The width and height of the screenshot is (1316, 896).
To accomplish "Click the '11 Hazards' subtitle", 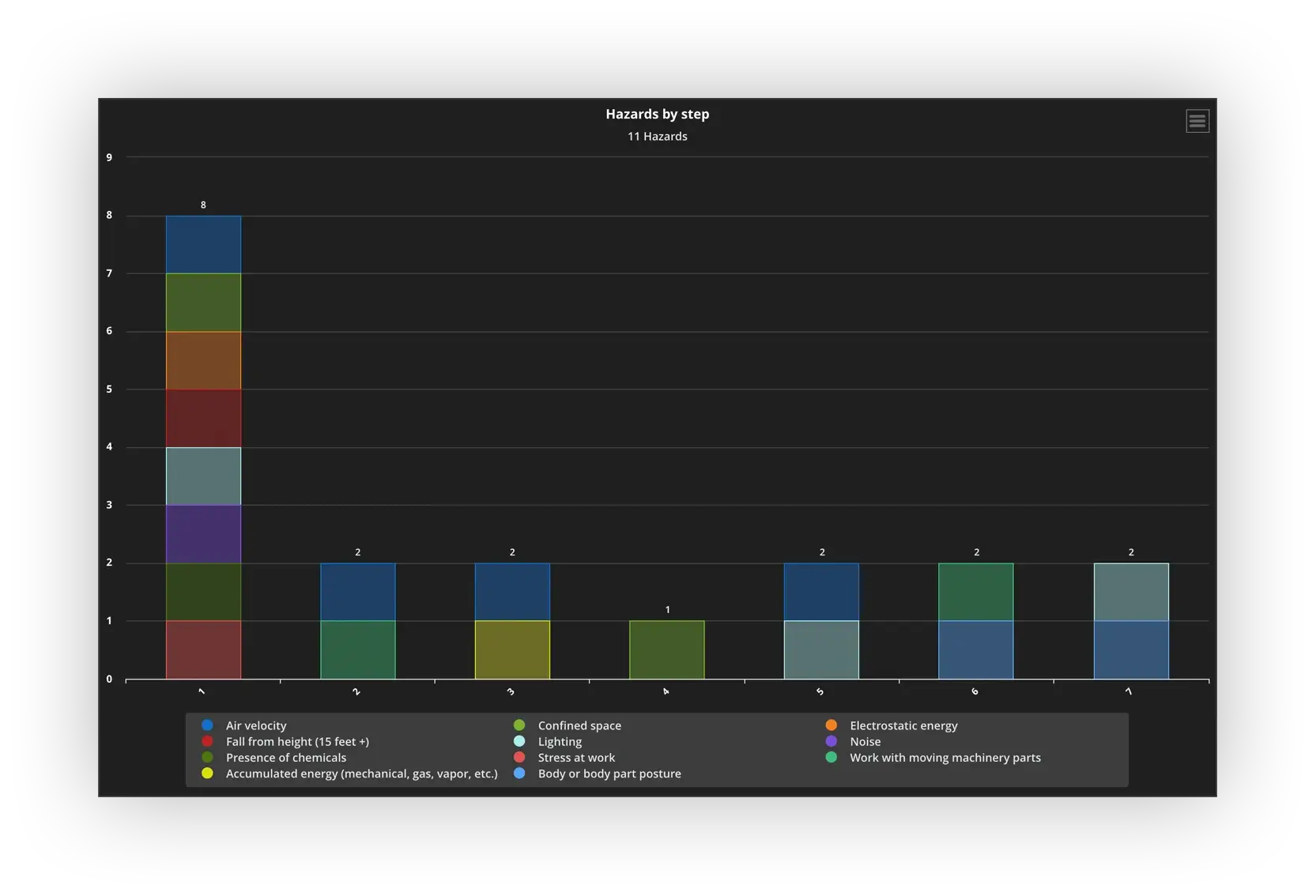I will (658, 137).
